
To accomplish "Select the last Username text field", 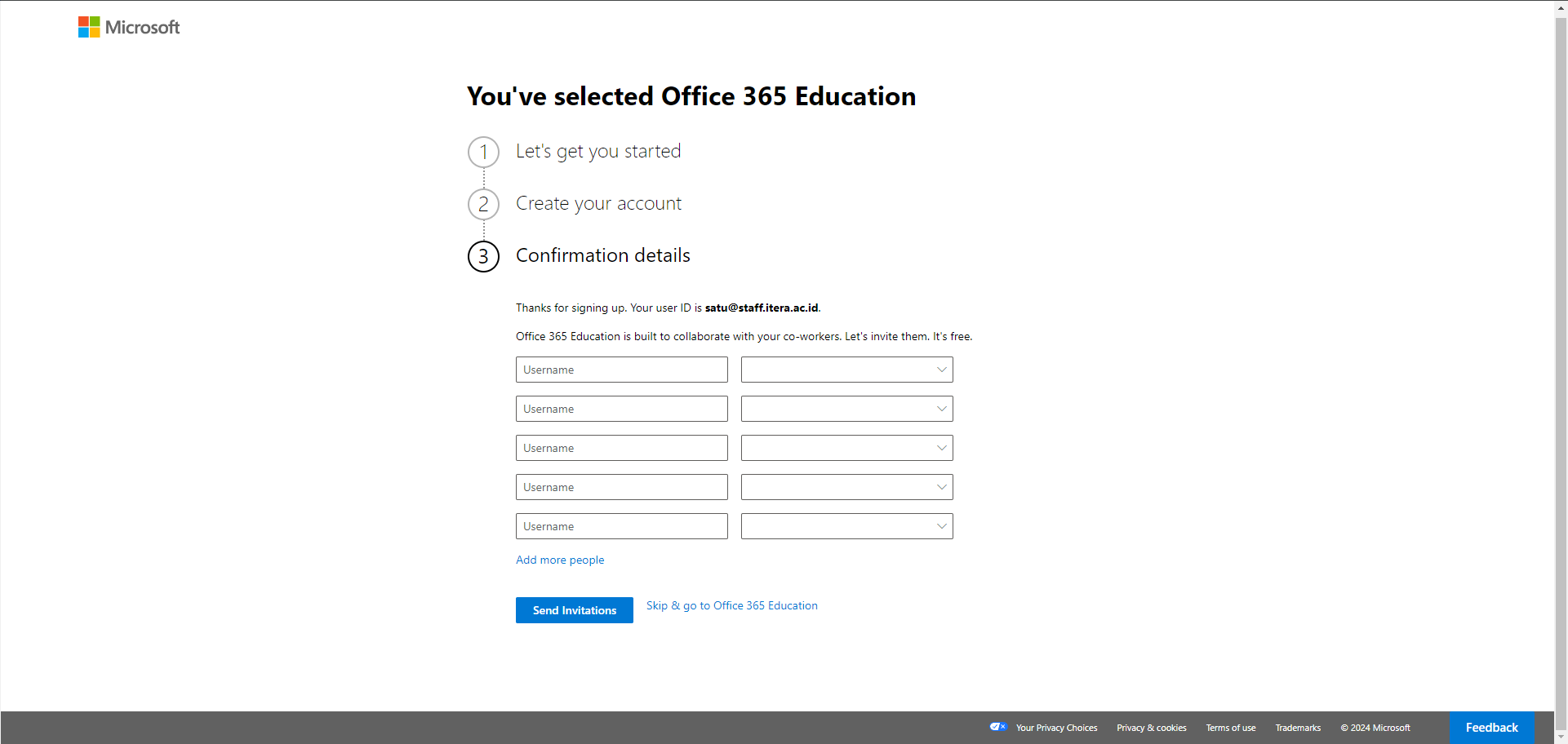I will coord(621,526).
